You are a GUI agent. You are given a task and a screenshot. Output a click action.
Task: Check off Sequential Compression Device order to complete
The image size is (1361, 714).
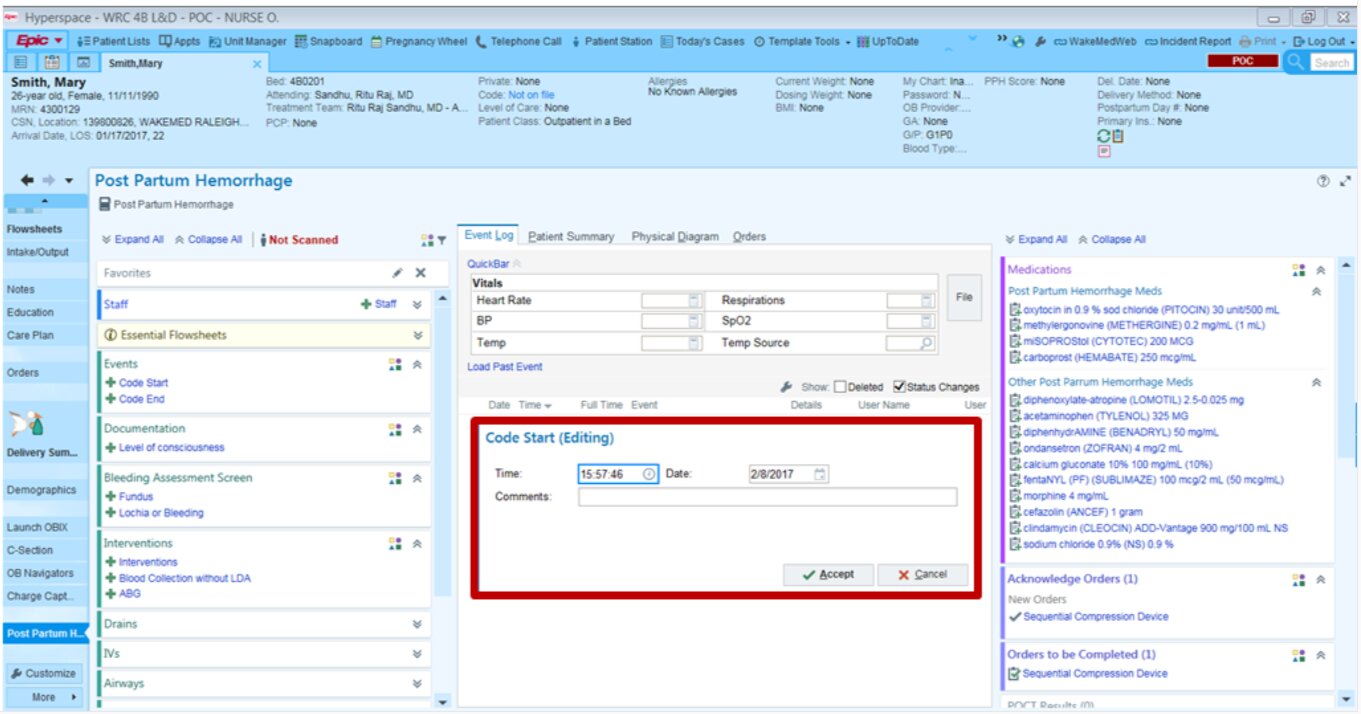coord(1015,674)
